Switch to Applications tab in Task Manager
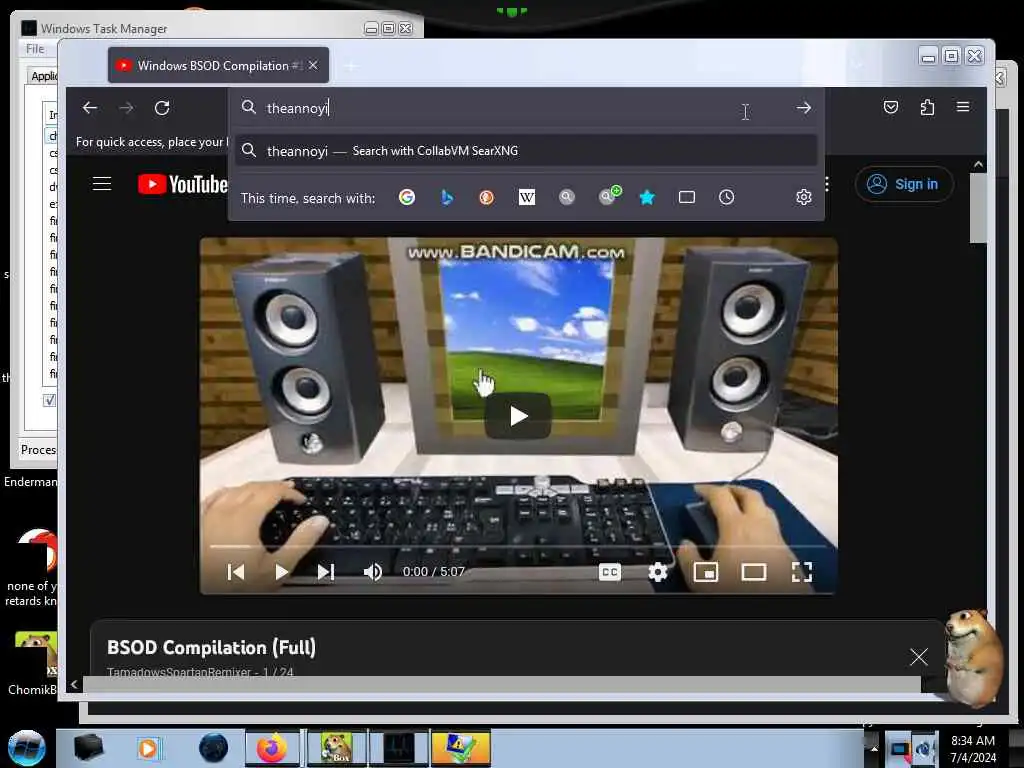The width and height of the screenshot is (1024, 768). [44, 76]
